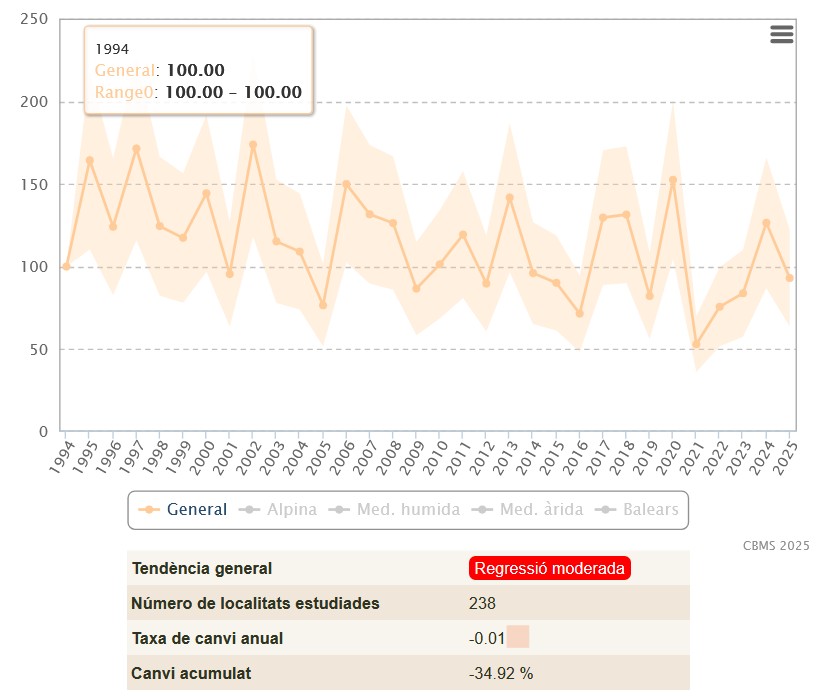This screenshot has height=696, width=821.
Task: Click the swatch beside -0.01 annual rate
Action: [518, 637]
